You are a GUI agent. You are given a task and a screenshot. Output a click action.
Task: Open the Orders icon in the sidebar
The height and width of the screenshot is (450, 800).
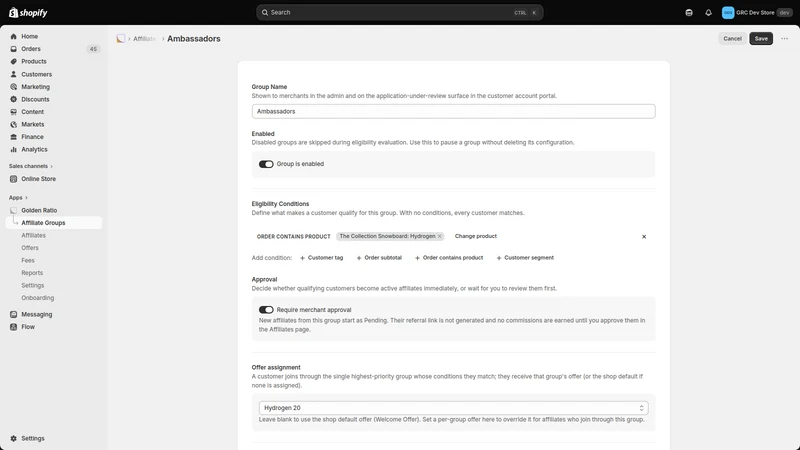(x=13, y=49)
